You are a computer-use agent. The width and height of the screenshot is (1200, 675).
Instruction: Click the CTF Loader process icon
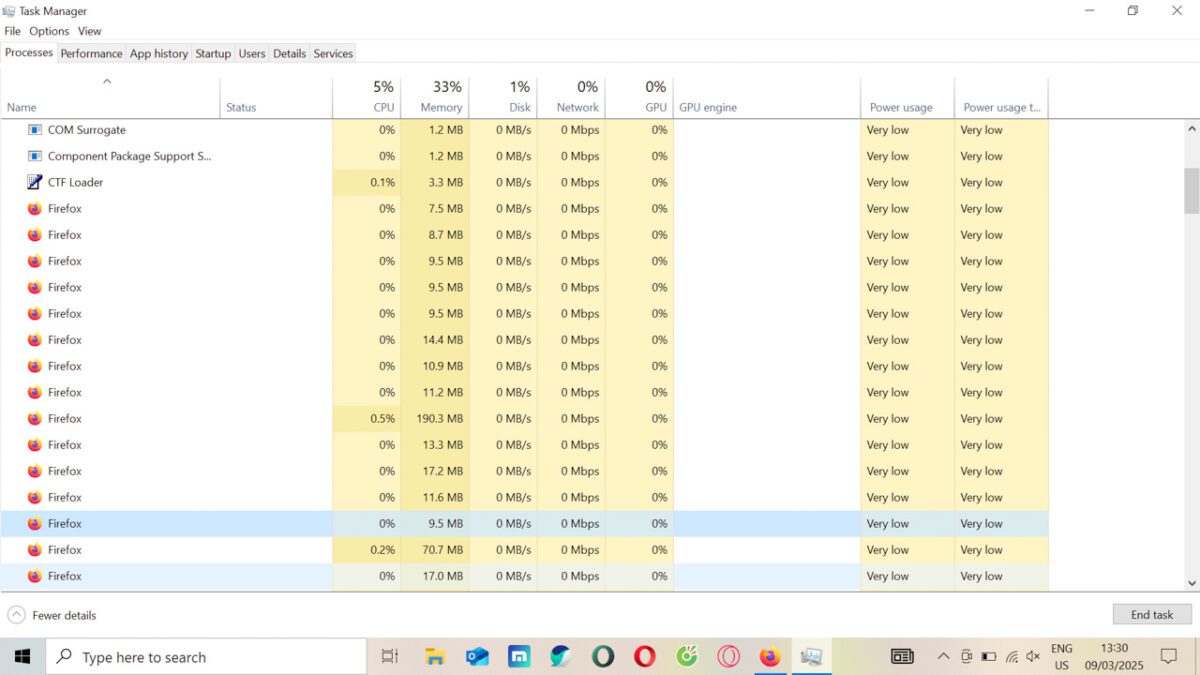pos(35,182)
